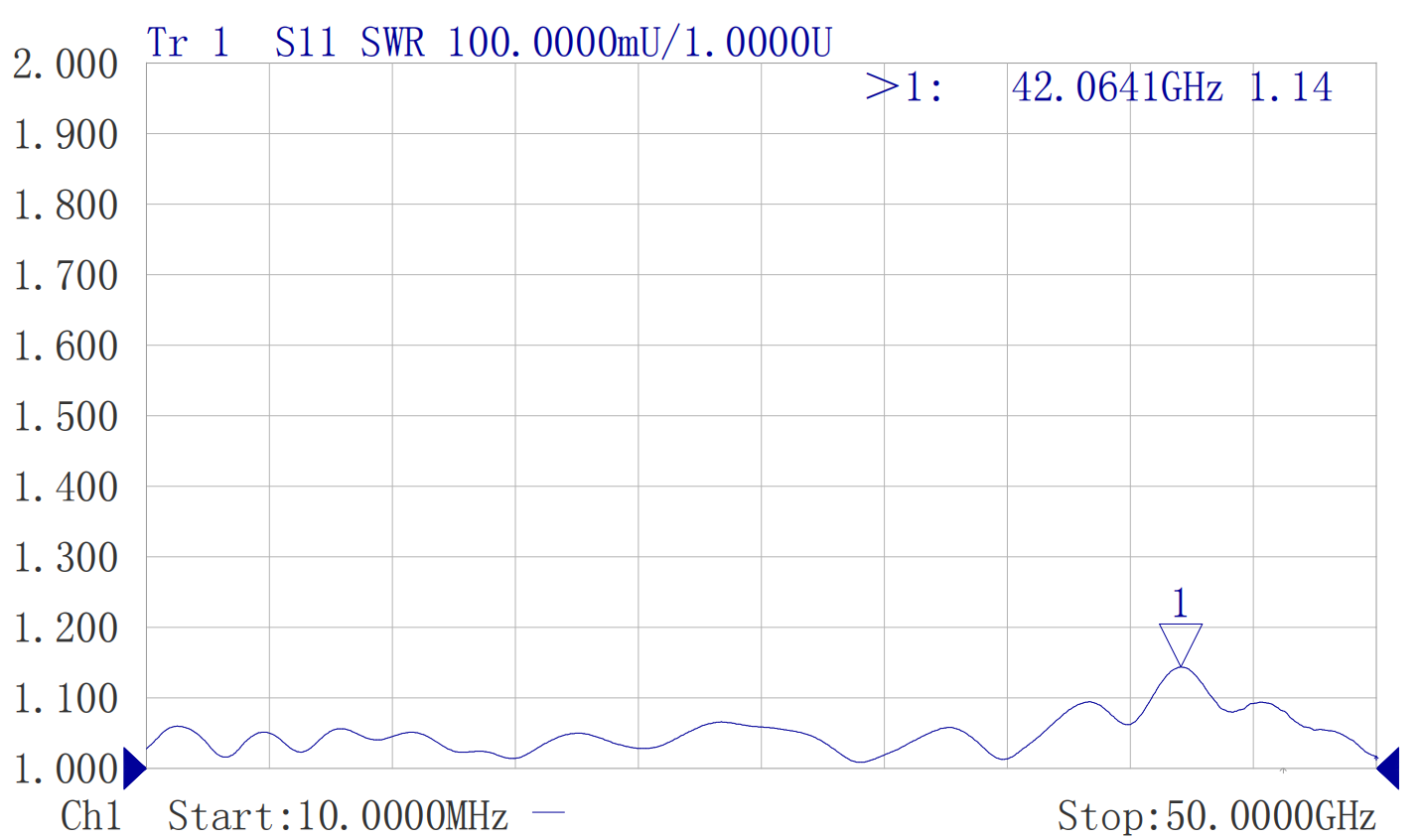Viewport: 1422px width, 840px height.
Task: Click the marker number 1 label above the triangle
Action: [1180, 604]
